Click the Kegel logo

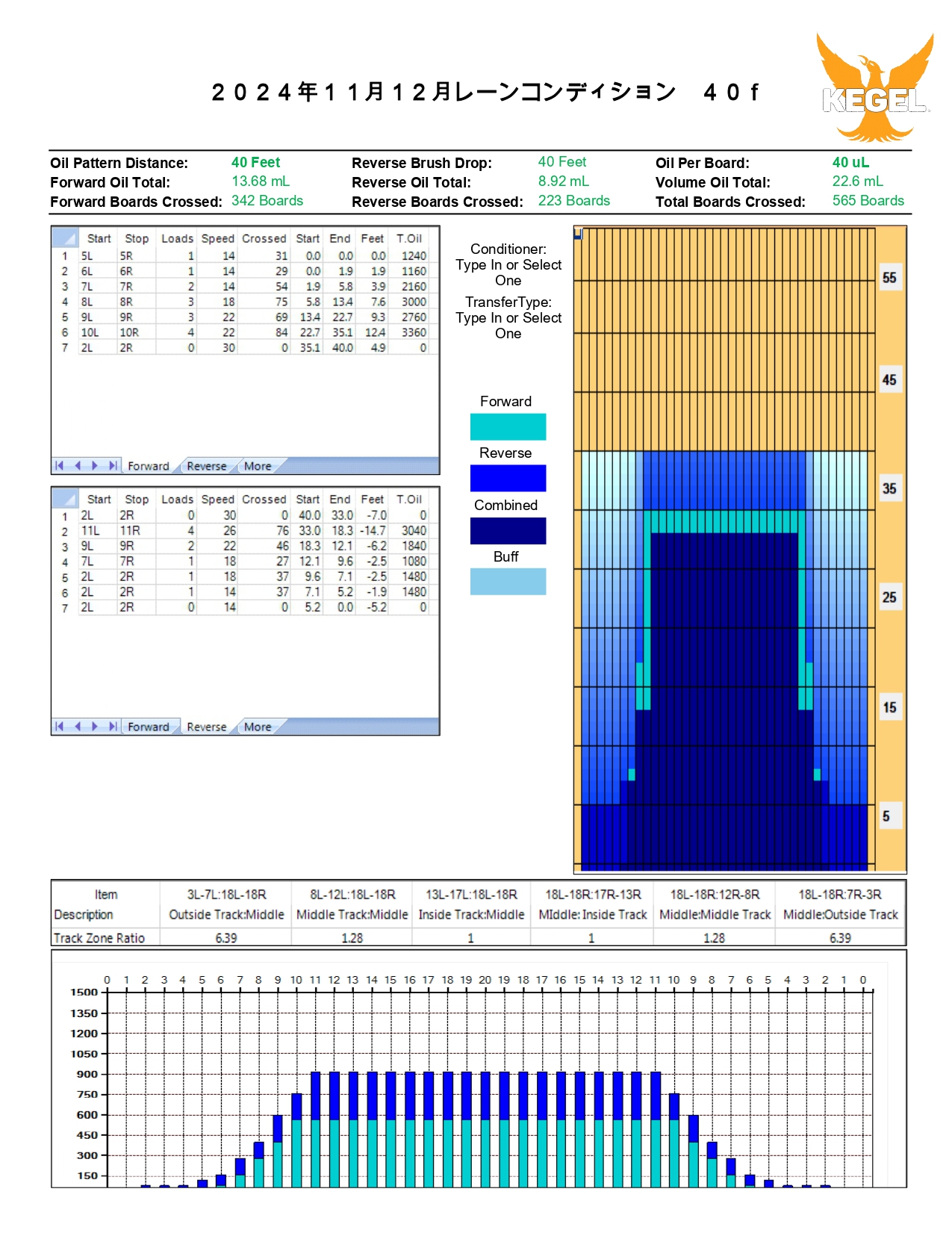click(875, 88)
